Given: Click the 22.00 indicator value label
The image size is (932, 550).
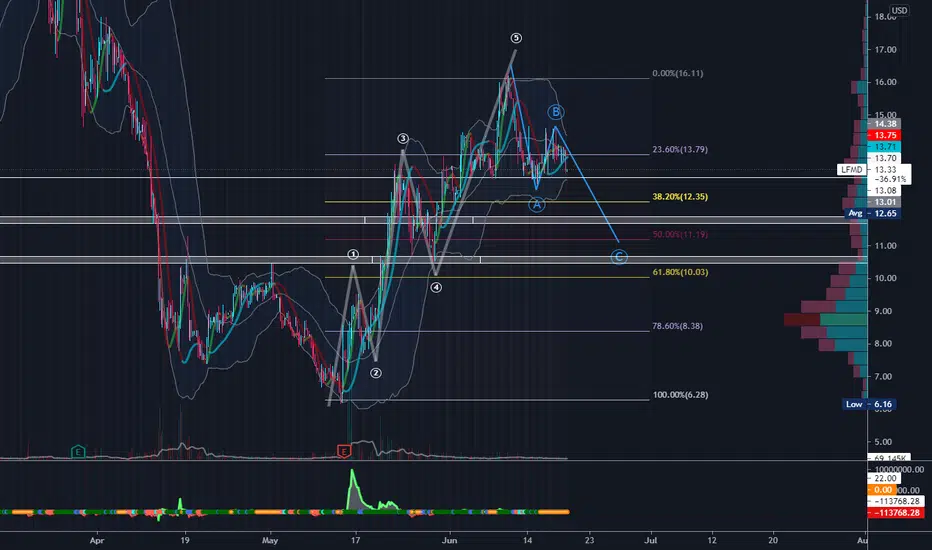Looking at the screenshot, I should (x=884, y=478).
